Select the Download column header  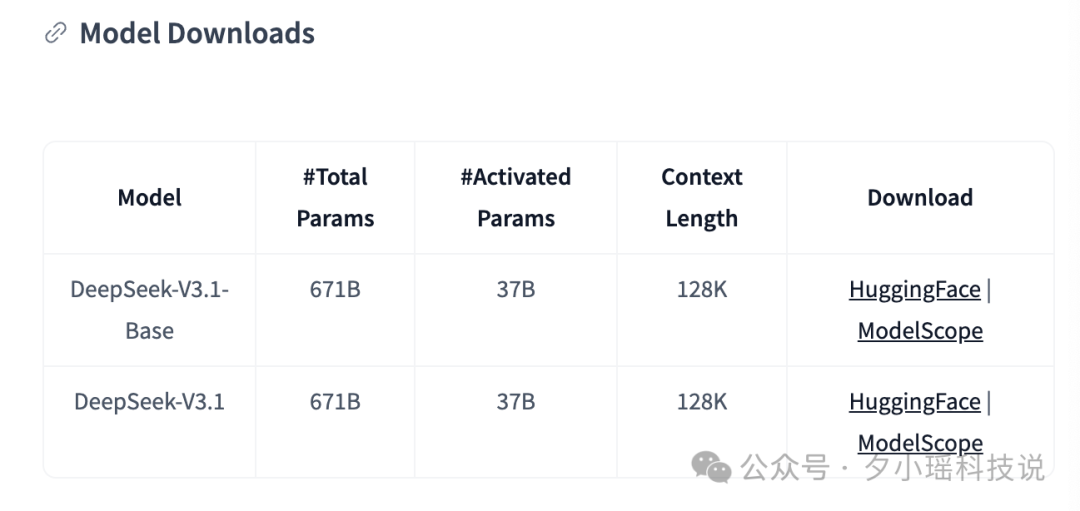tap(920, 198)
